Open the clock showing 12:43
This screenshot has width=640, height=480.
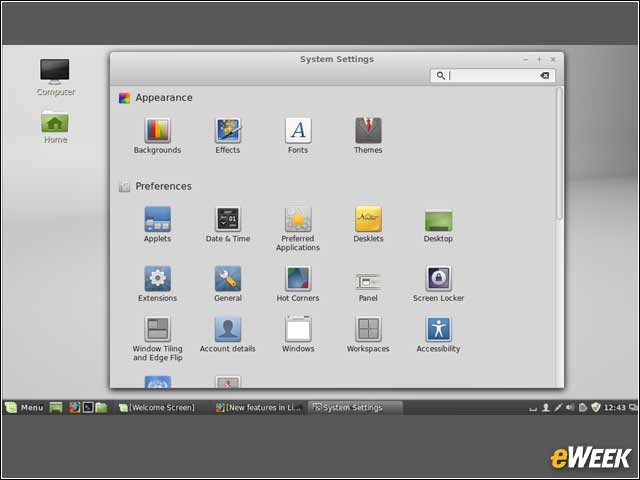point(614,407)
